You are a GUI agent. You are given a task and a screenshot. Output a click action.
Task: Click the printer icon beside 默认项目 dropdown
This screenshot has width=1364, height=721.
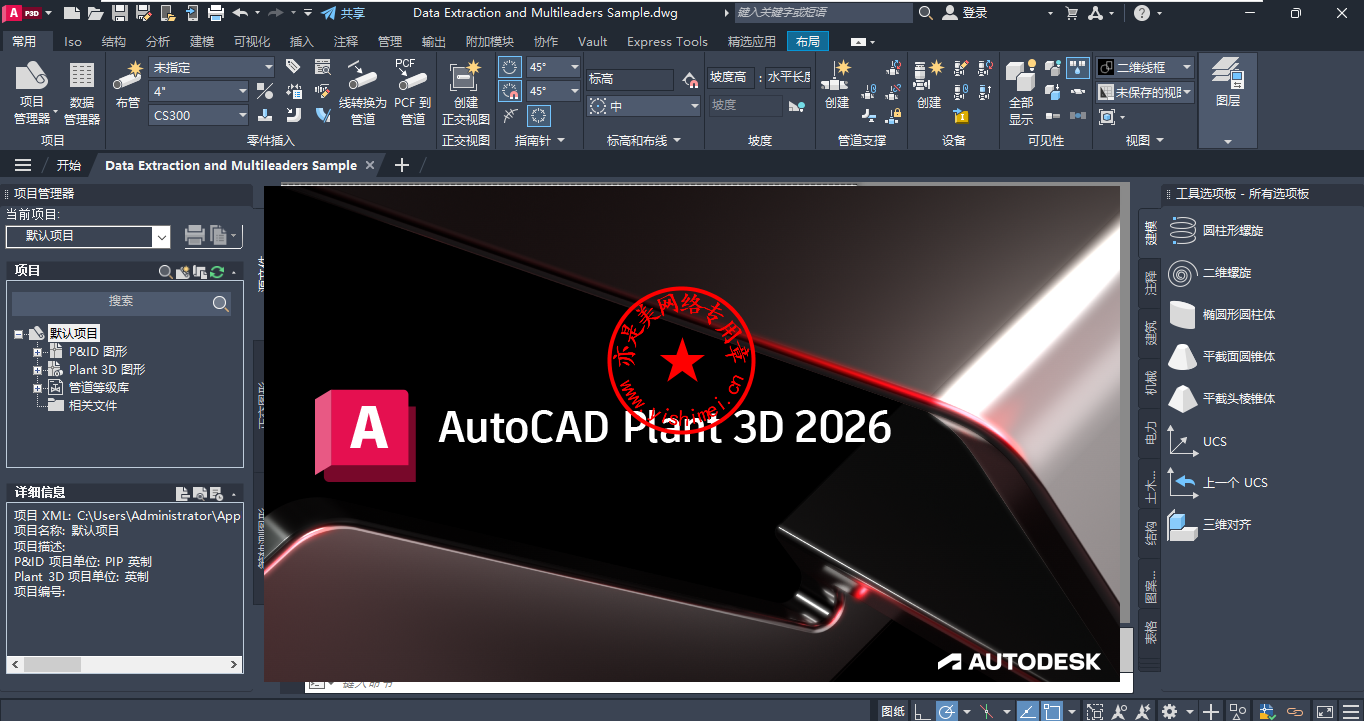tap(195, 236)
